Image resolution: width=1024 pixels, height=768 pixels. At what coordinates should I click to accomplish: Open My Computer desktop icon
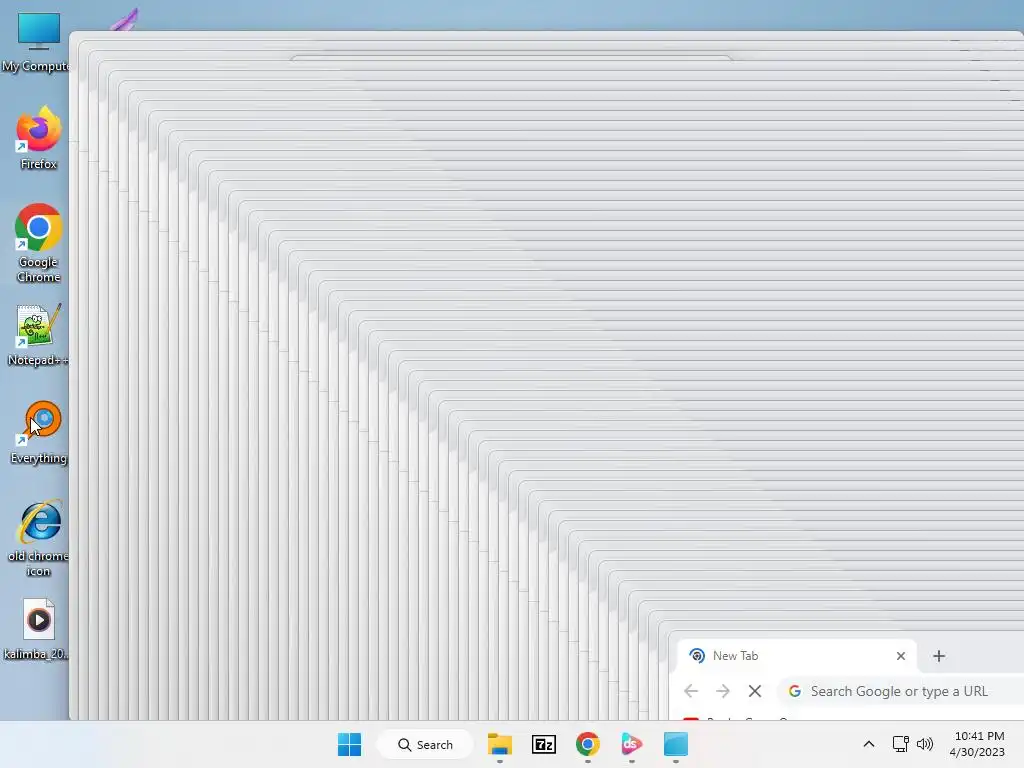pyautogui.click(x=38, y=42)
